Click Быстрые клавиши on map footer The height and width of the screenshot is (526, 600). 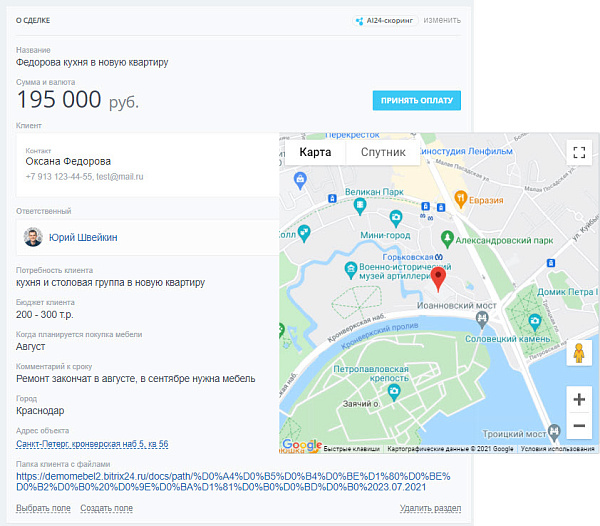351,449
